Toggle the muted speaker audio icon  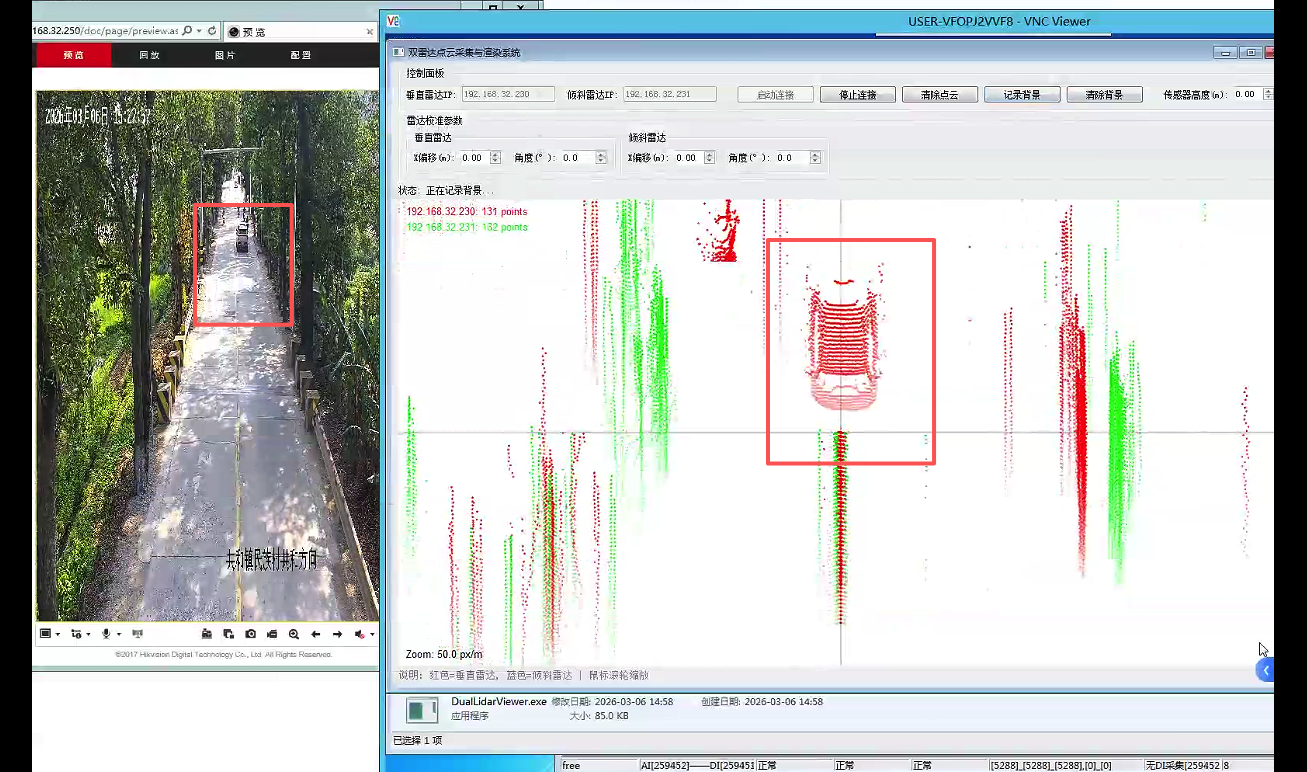pos(360,634)
